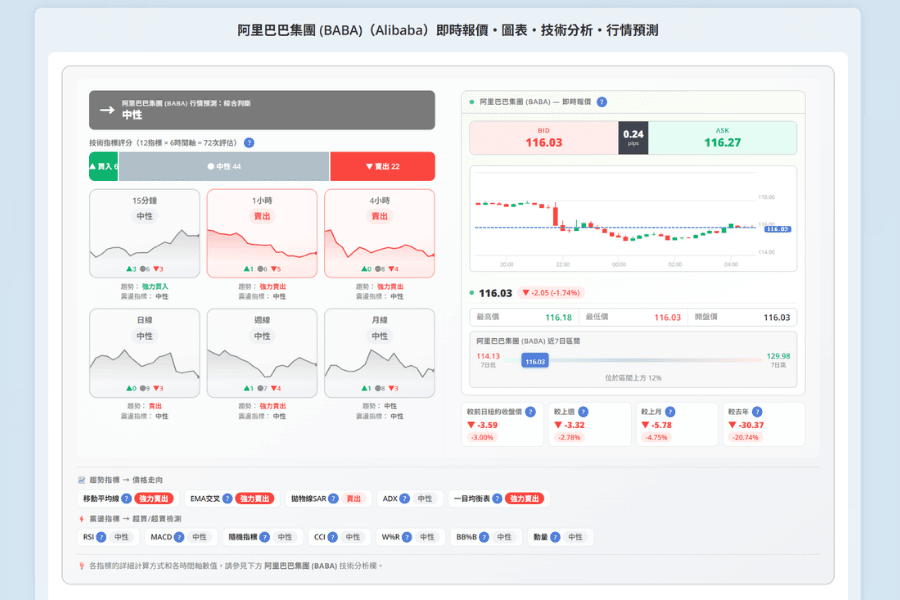Click the 0.24 pips spread box
900x600 pixels.
point(633,138)
